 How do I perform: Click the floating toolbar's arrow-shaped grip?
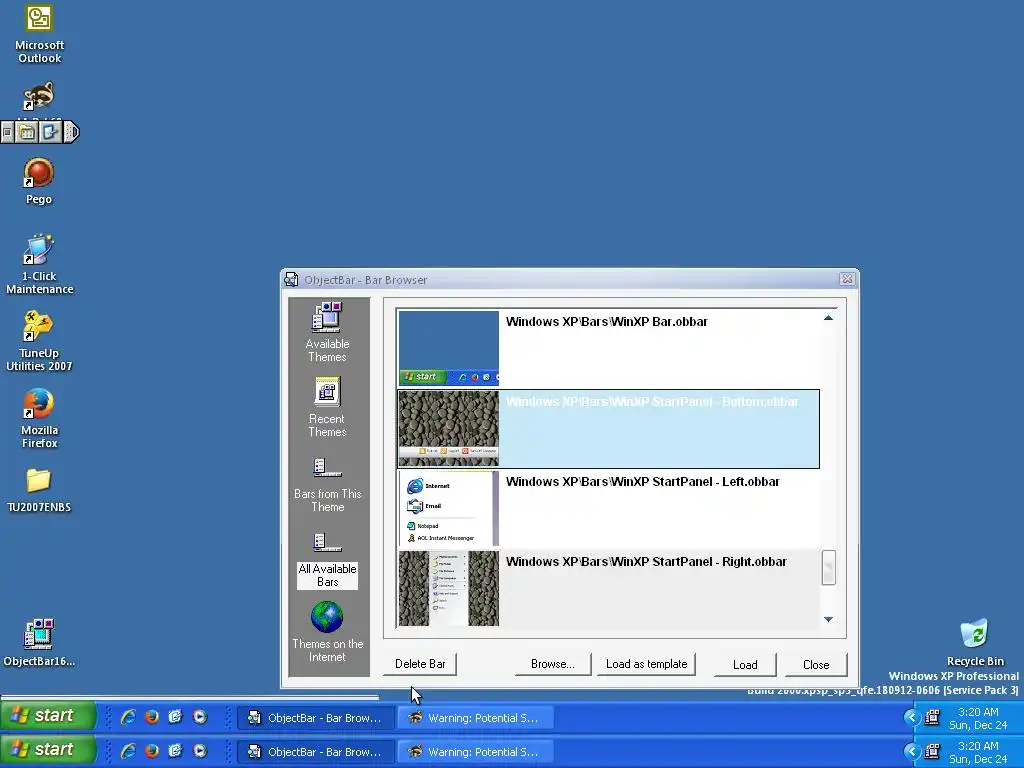71,133
